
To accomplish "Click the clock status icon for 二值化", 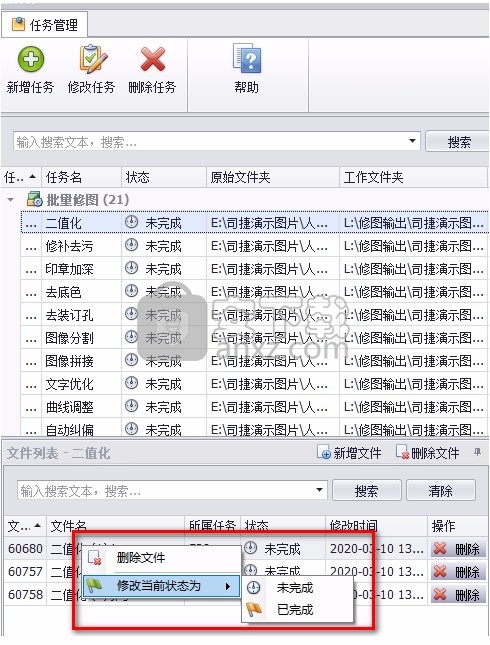I will coord(131,222).
